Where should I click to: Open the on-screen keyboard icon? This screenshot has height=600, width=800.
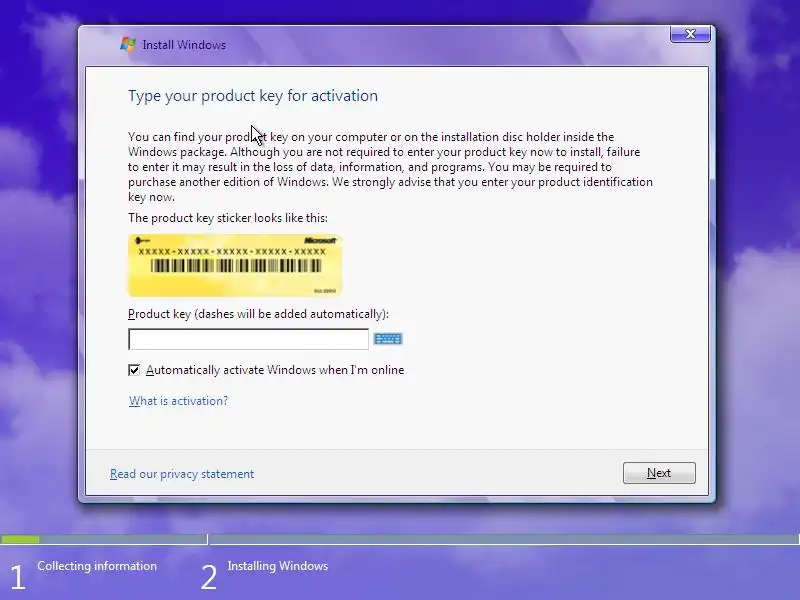click(x=388, y=339)
